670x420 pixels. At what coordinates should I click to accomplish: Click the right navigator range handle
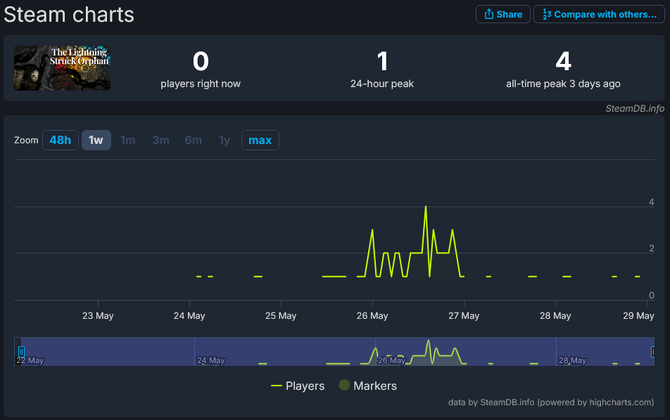pyautogui.click(x=653, y=352)
